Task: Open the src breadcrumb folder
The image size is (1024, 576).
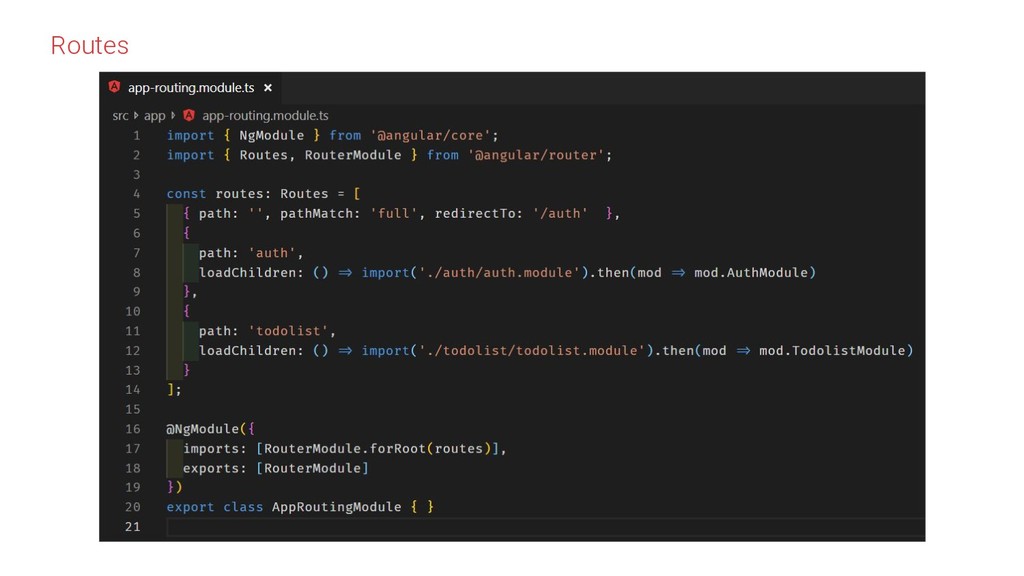Action: click(x=120, y=116)
